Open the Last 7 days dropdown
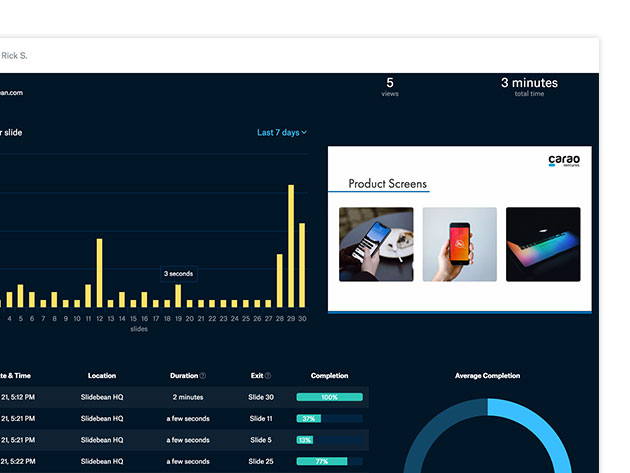630x473 pixels. pos(282,132)
